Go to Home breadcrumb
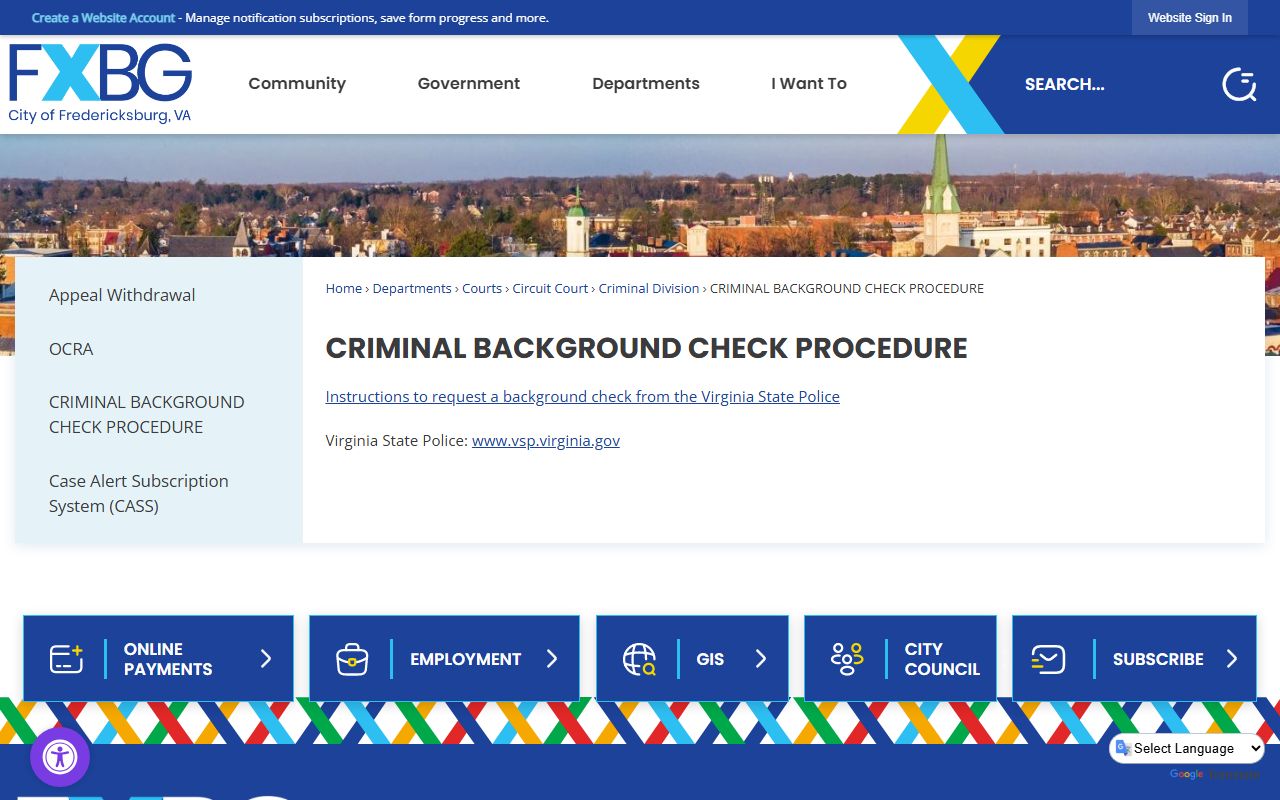 343,288
